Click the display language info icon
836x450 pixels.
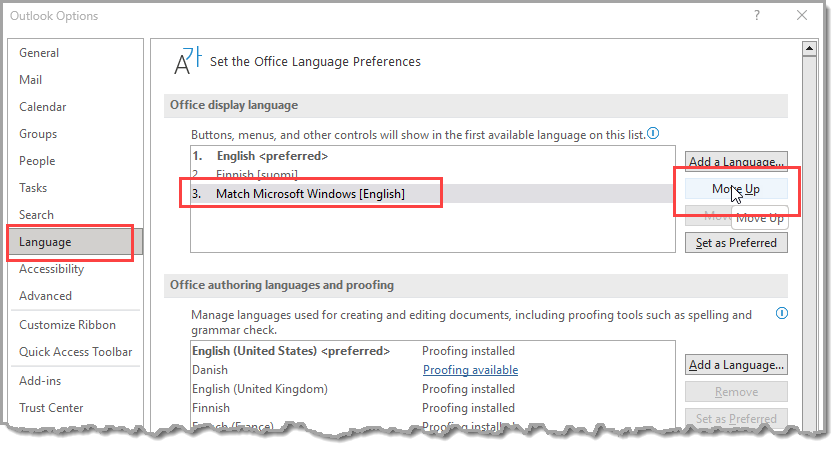653,133
